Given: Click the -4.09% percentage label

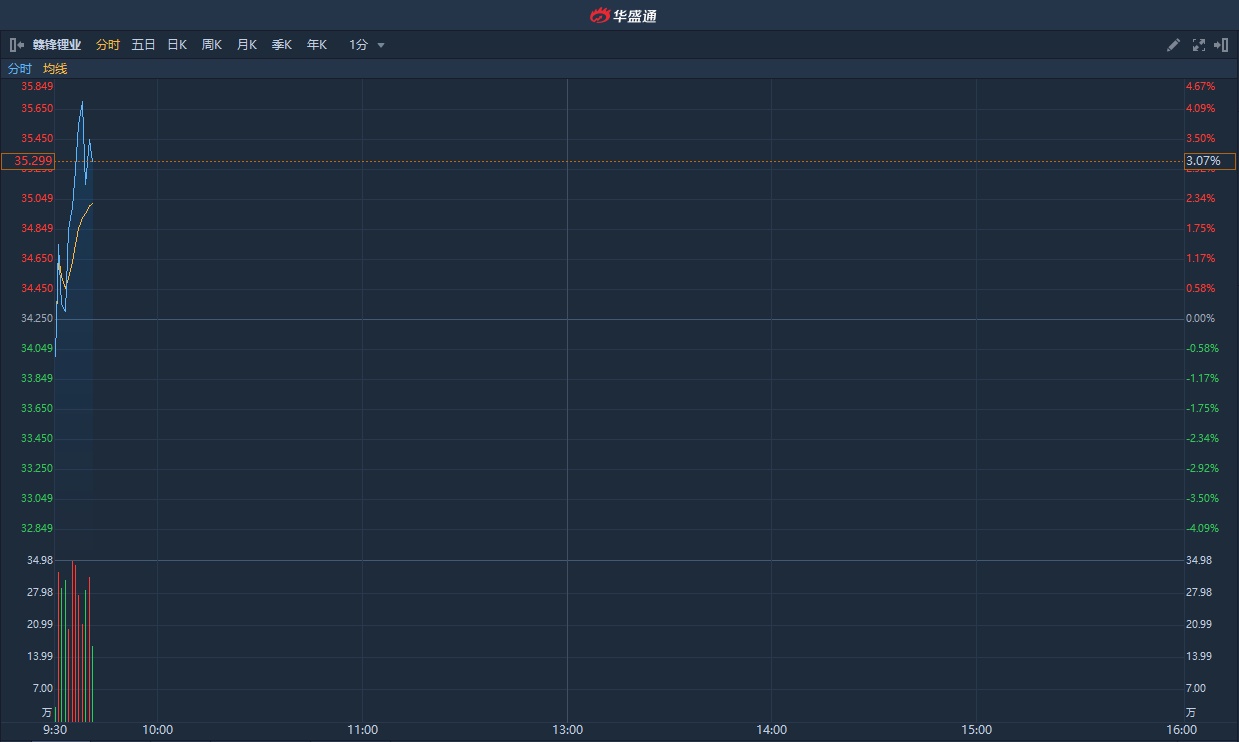Looking at the screenshot, I should pos(1203,529).
